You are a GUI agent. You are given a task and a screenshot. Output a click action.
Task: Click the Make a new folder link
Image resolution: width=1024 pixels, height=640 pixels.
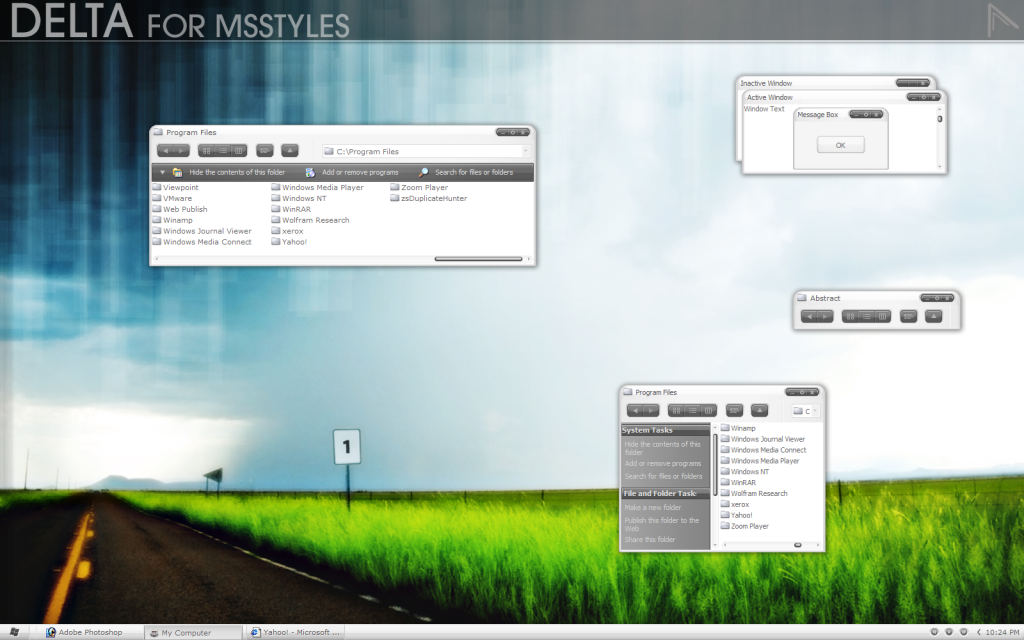[652, 507]
